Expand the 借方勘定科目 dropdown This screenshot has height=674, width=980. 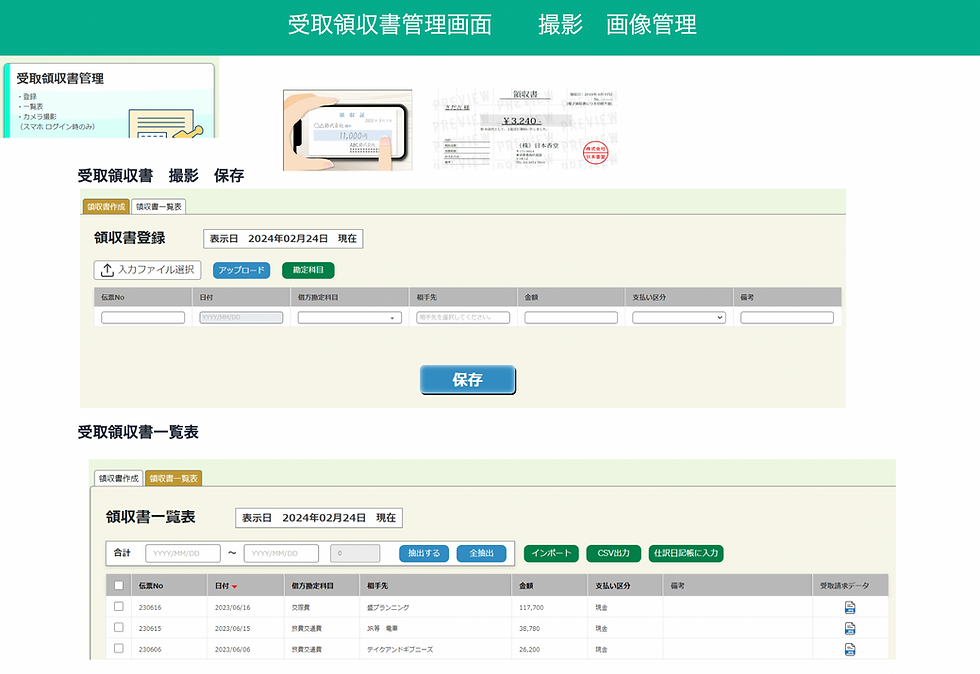coord(349,318)
